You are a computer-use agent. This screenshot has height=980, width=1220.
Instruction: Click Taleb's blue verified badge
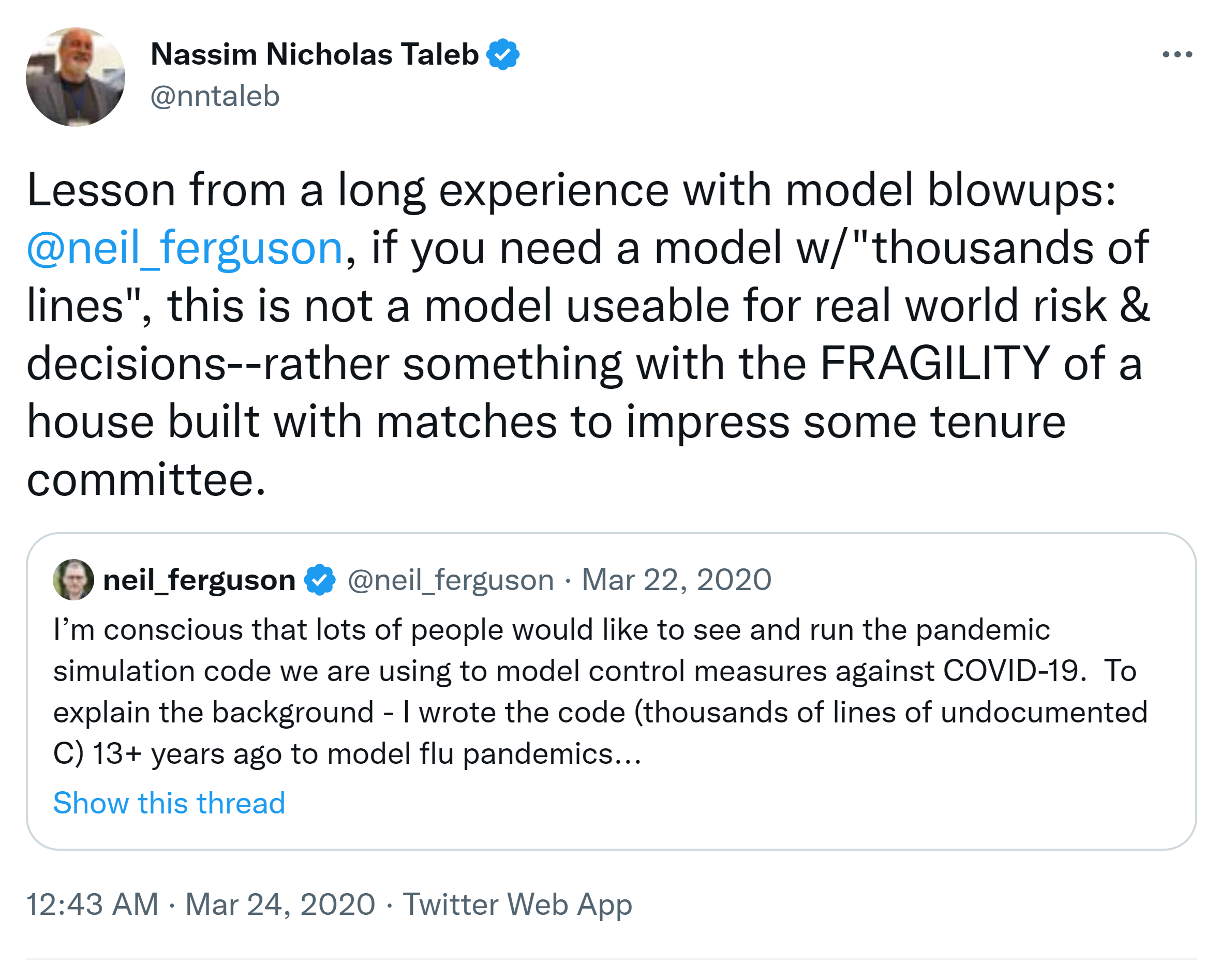[502, 54]
